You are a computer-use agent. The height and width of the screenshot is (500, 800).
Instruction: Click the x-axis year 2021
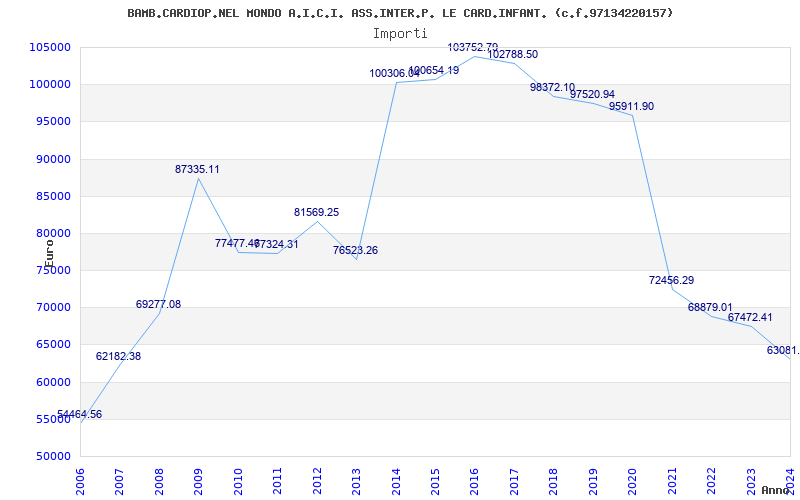pos(672,481)
